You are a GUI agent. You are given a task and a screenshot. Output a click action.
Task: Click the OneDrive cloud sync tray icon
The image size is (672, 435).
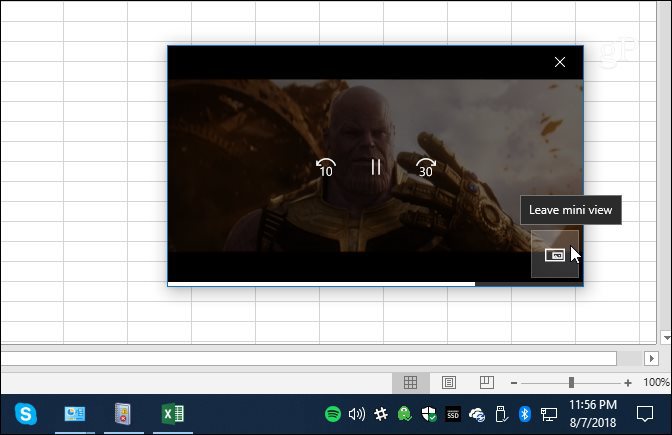coord(477,414)
